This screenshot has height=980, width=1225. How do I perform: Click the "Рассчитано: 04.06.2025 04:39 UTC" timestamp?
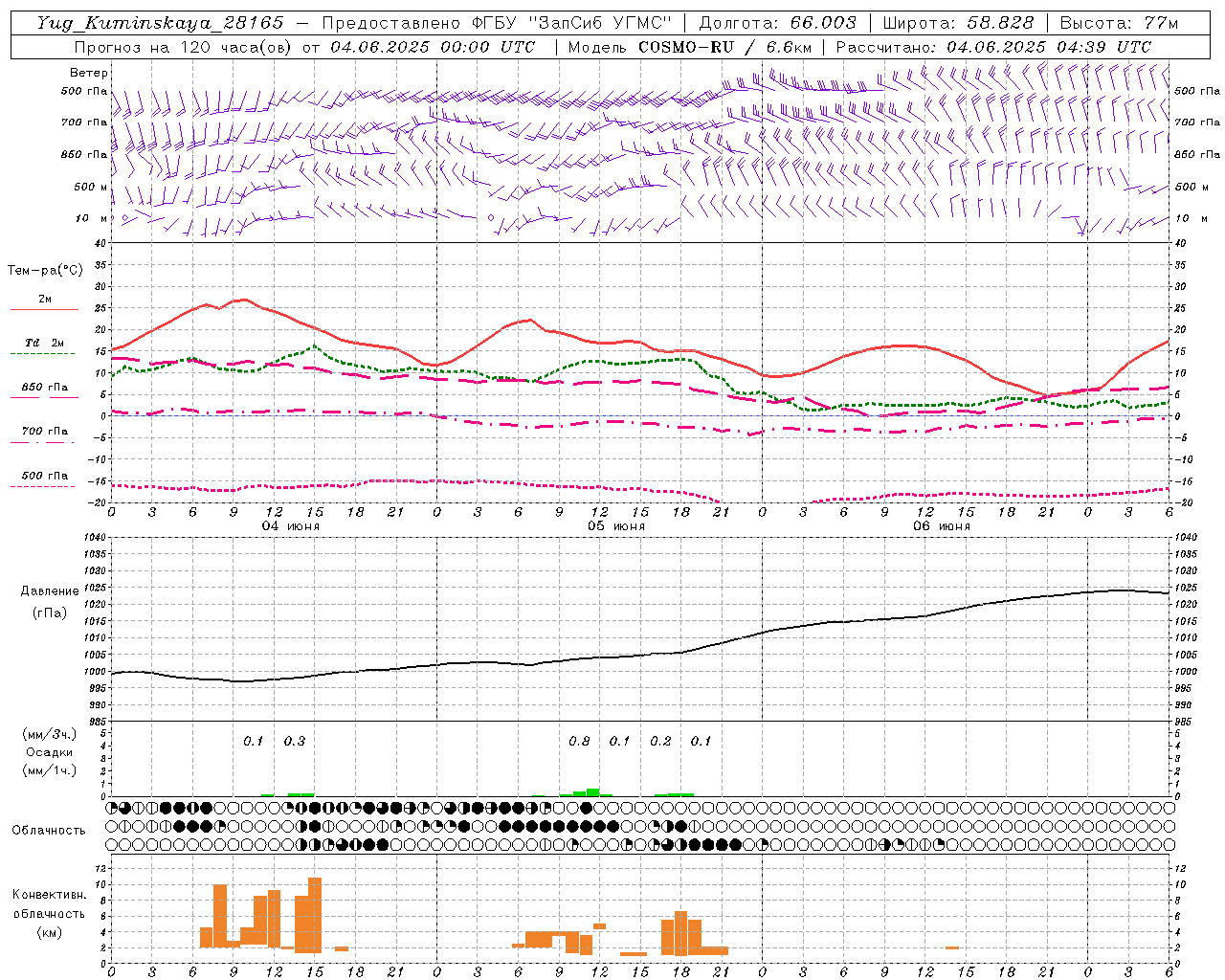click(993, 47)
